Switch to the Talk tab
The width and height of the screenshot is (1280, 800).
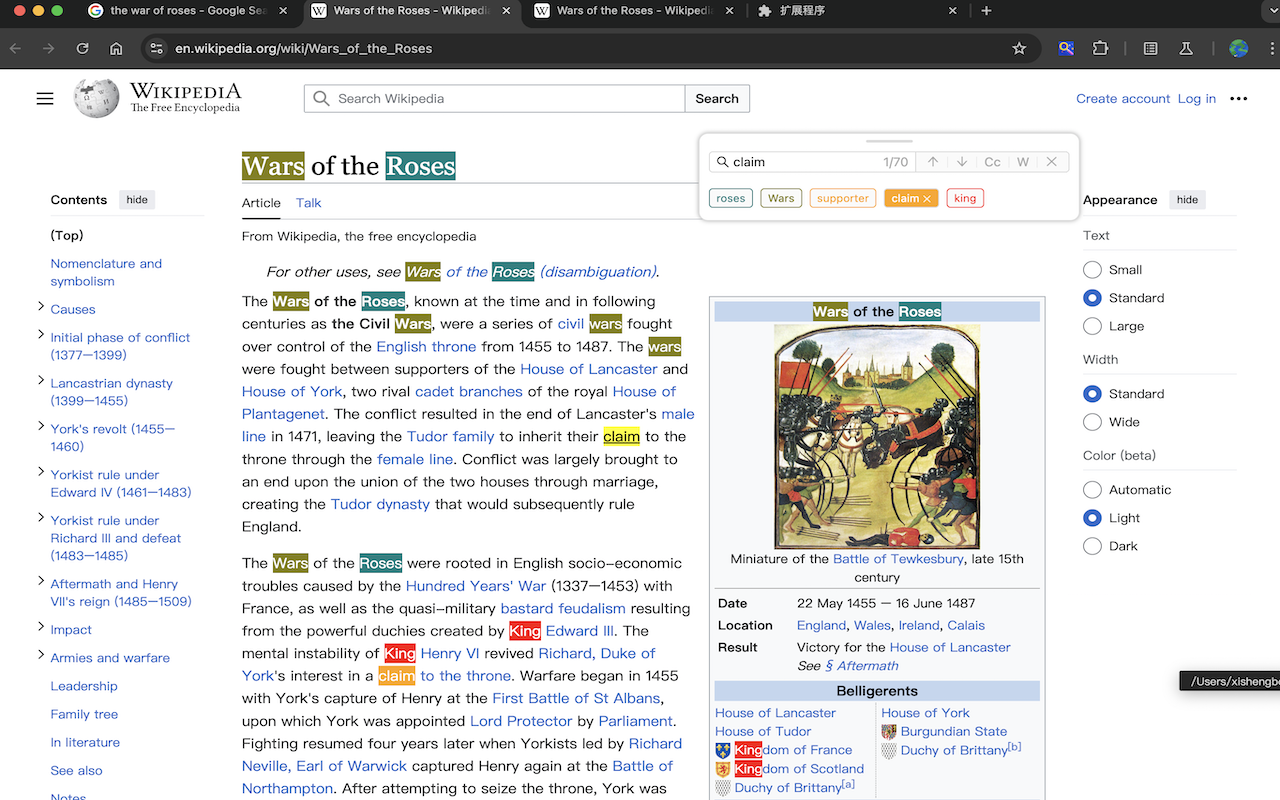(308, 203)
